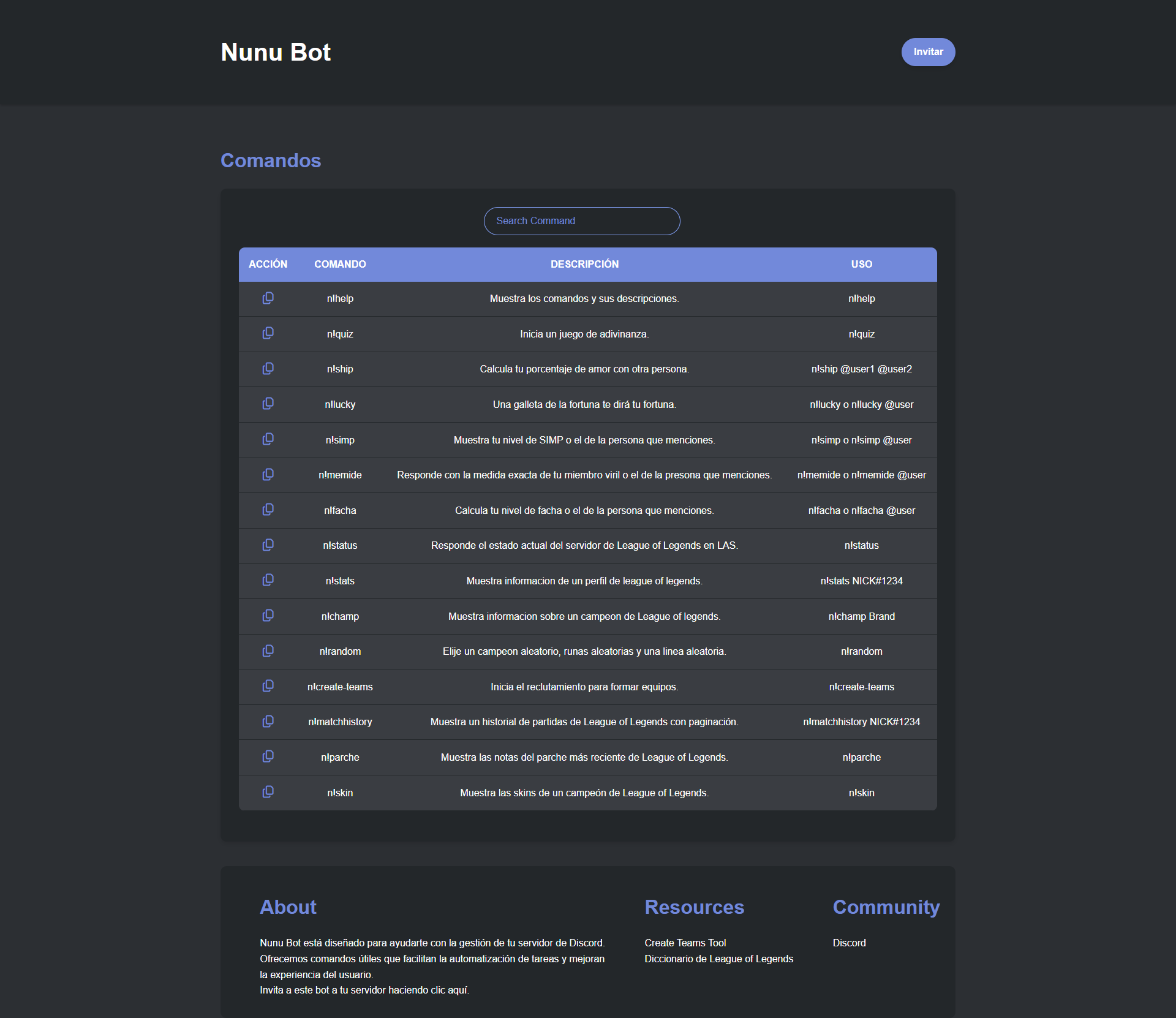The width and height of the screenshot is (1176, 1018).
Task: Click the copy icon for nlrandom command
Action: point(267,651)
